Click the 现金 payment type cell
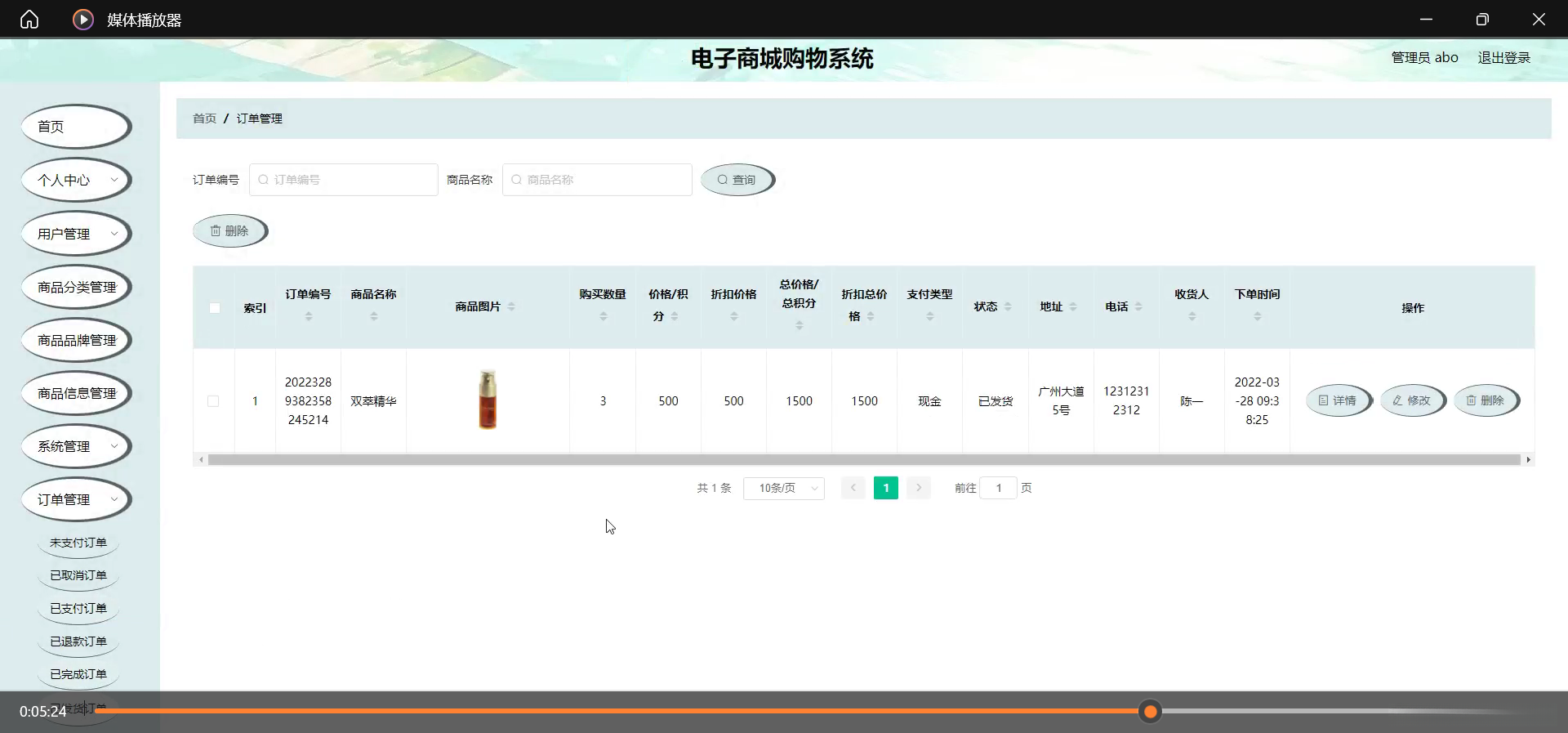The height and width of the screenshot is (733, 1568). 930,401
